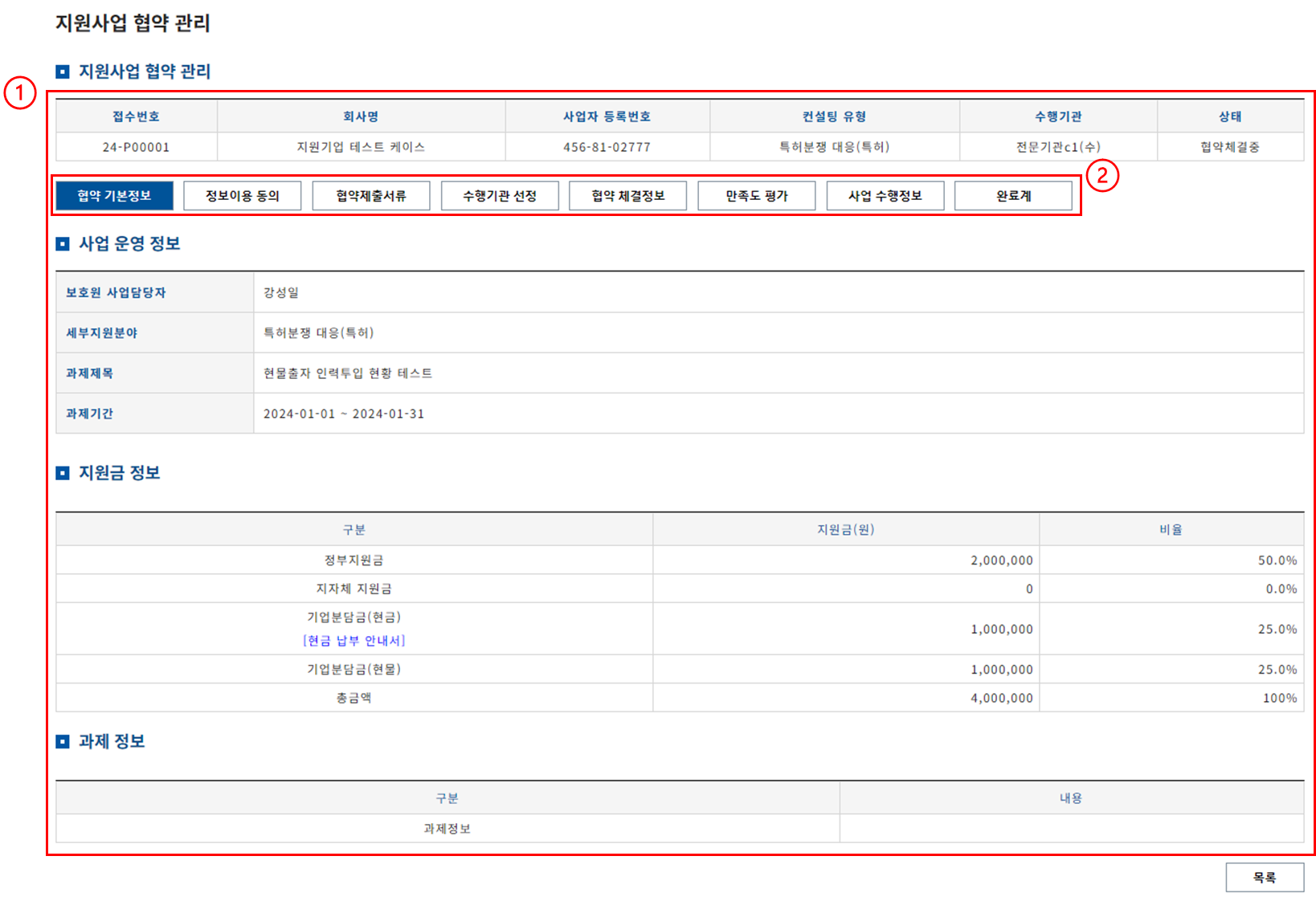The image size is (1316, 901).
Task: Click the 총금액 value 4,000,000
Action: coord(1001,698)
